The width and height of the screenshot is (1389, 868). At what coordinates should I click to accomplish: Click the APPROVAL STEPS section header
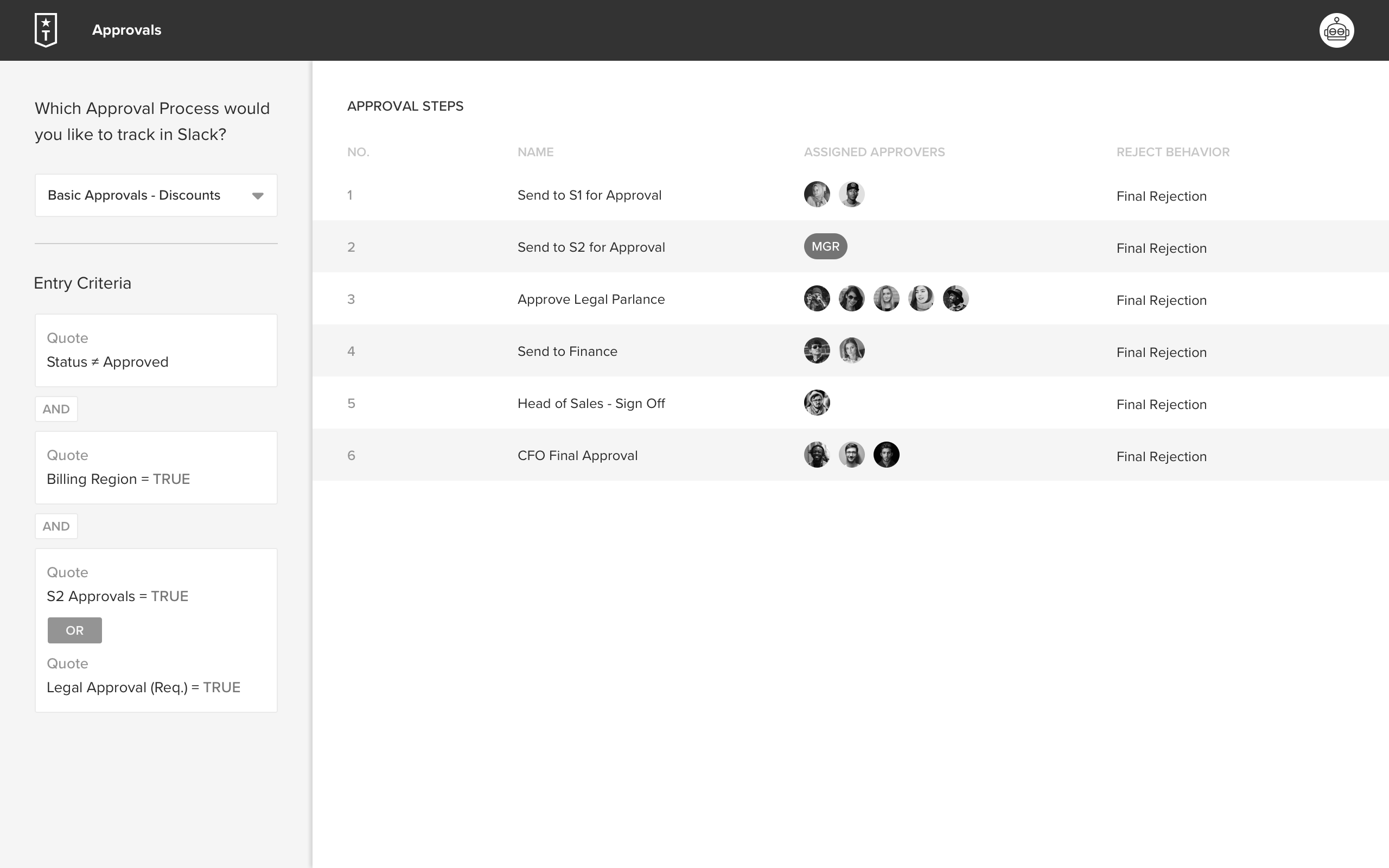[405, 106]
